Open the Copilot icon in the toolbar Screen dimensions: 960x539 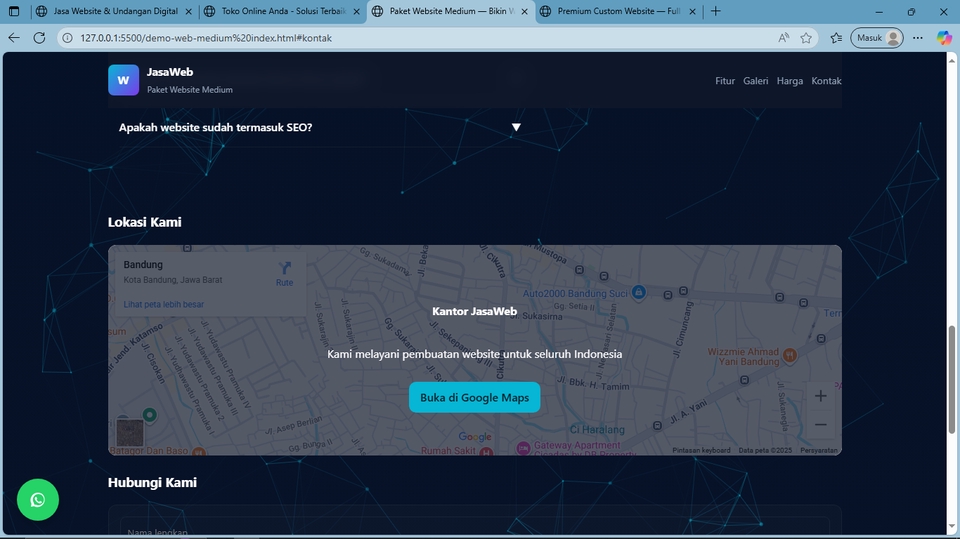click(x=944, y=38)
